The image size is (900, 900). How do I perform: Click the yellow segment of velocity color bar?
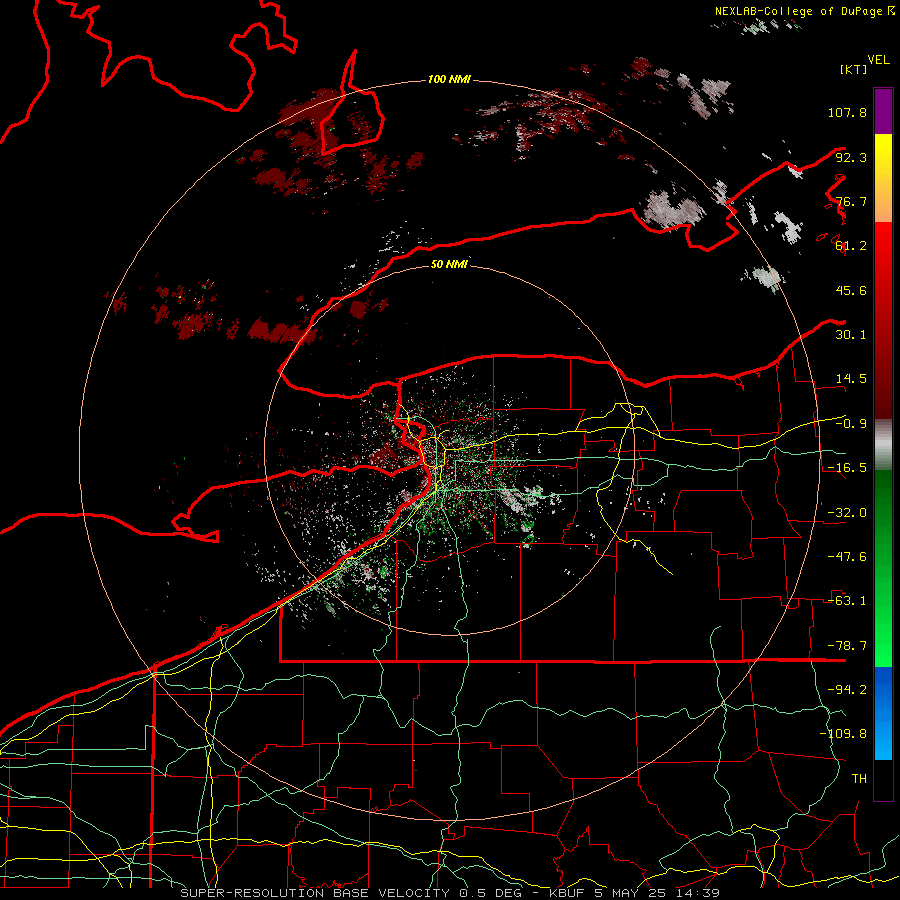click(883, 178)
